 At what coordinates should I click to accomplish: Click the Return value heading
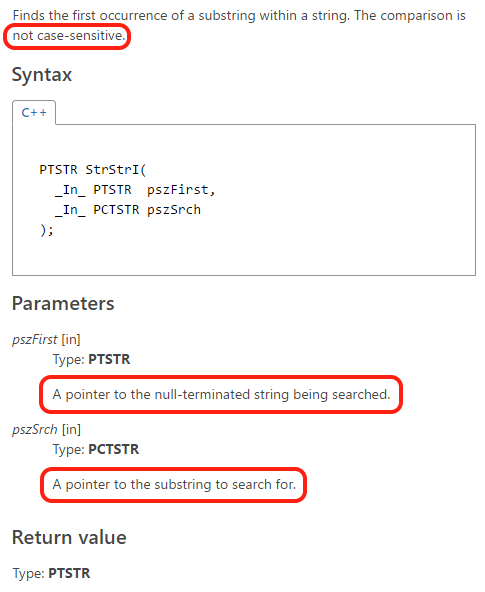coord(69,537)
